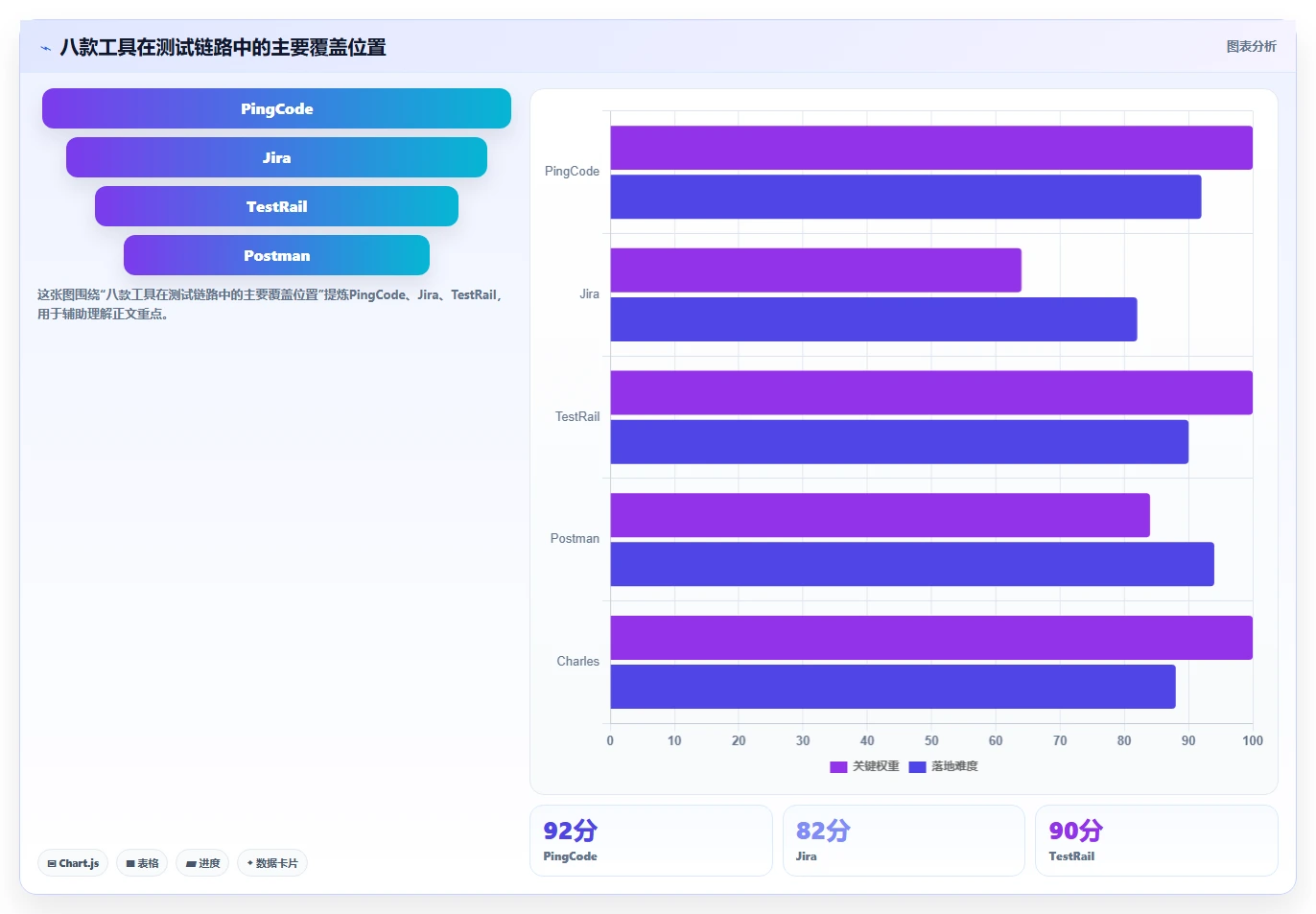Click Postman's blue 落地难度 bar

[912, 564]
